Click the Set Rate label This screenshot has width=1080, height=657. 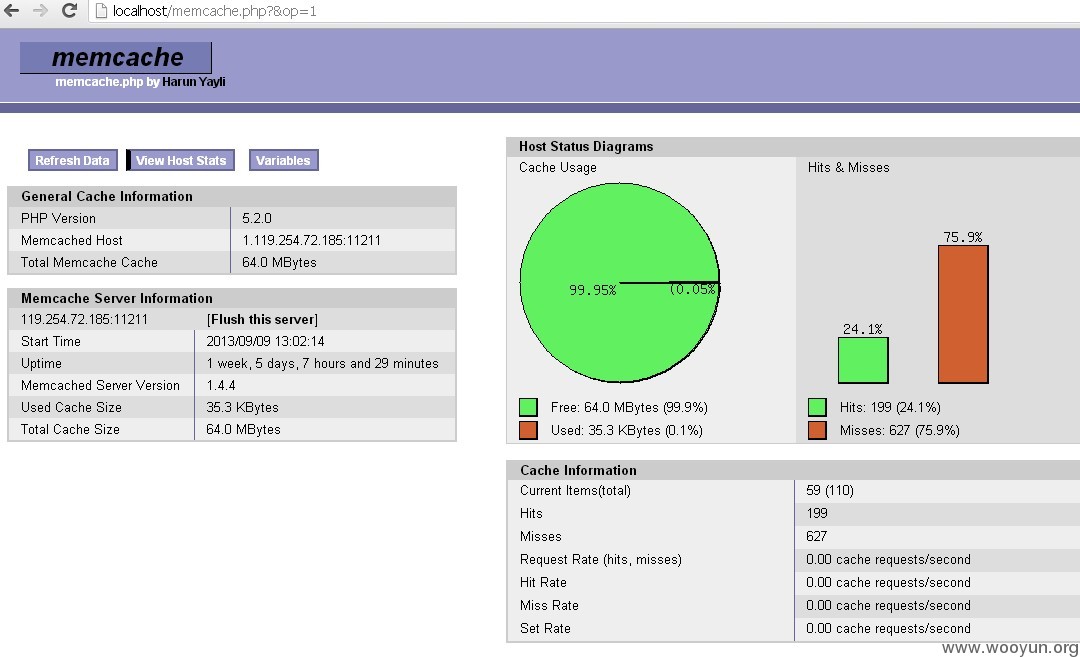(x=546, y=628)
